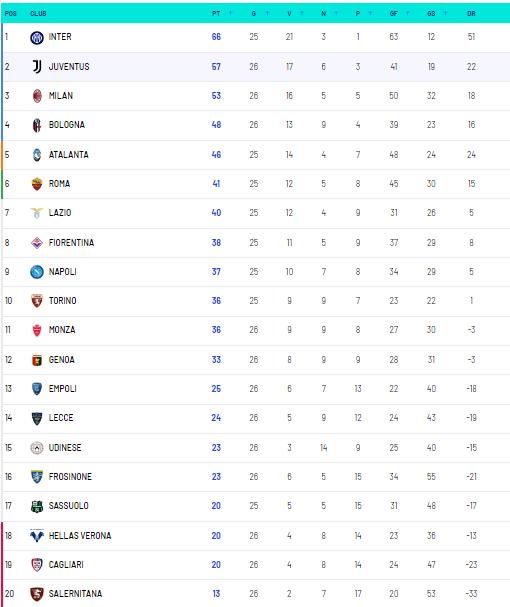Click the Juventus logo icon
510x607 pixels.
pos(37,67)
